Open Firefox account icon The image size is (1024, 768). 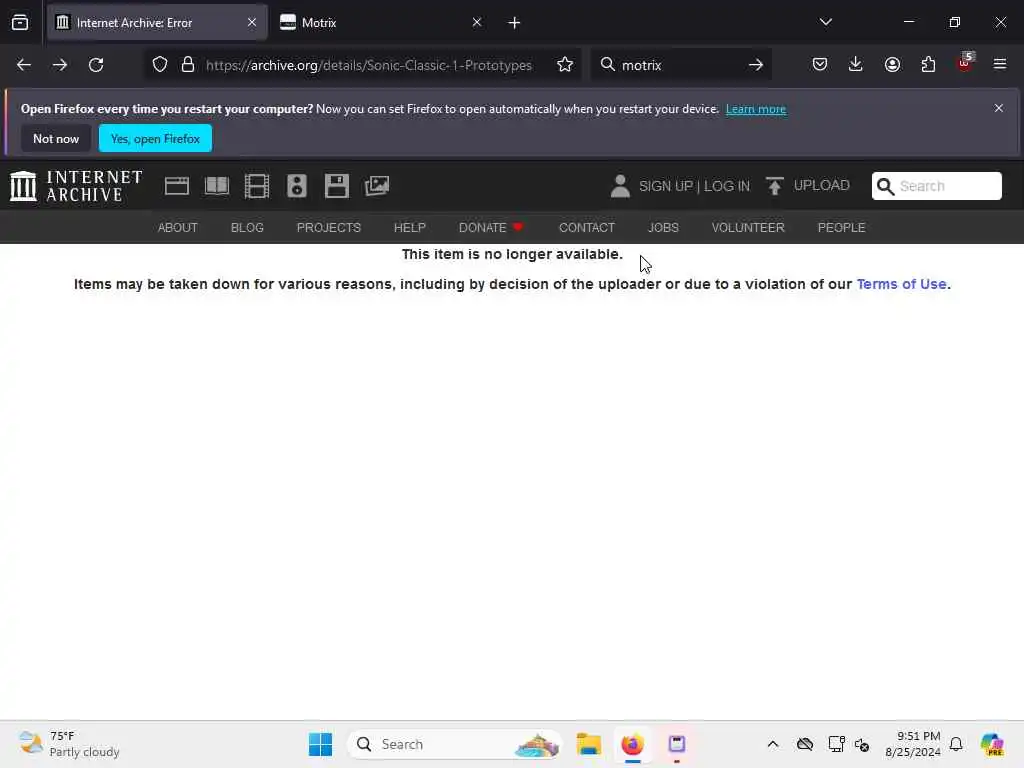[892, 65]
